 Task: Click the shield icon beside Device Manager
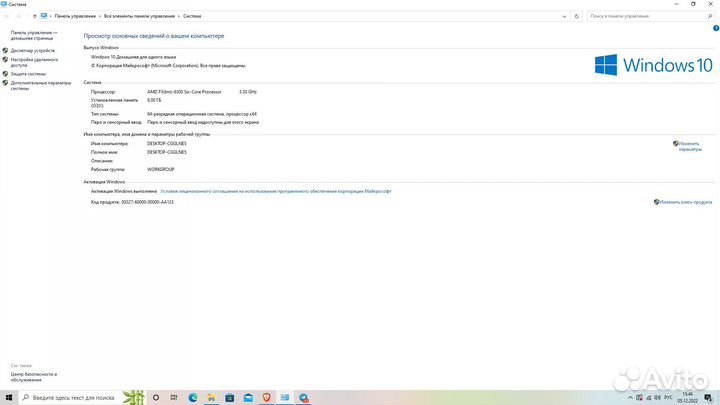click(5, 51)
